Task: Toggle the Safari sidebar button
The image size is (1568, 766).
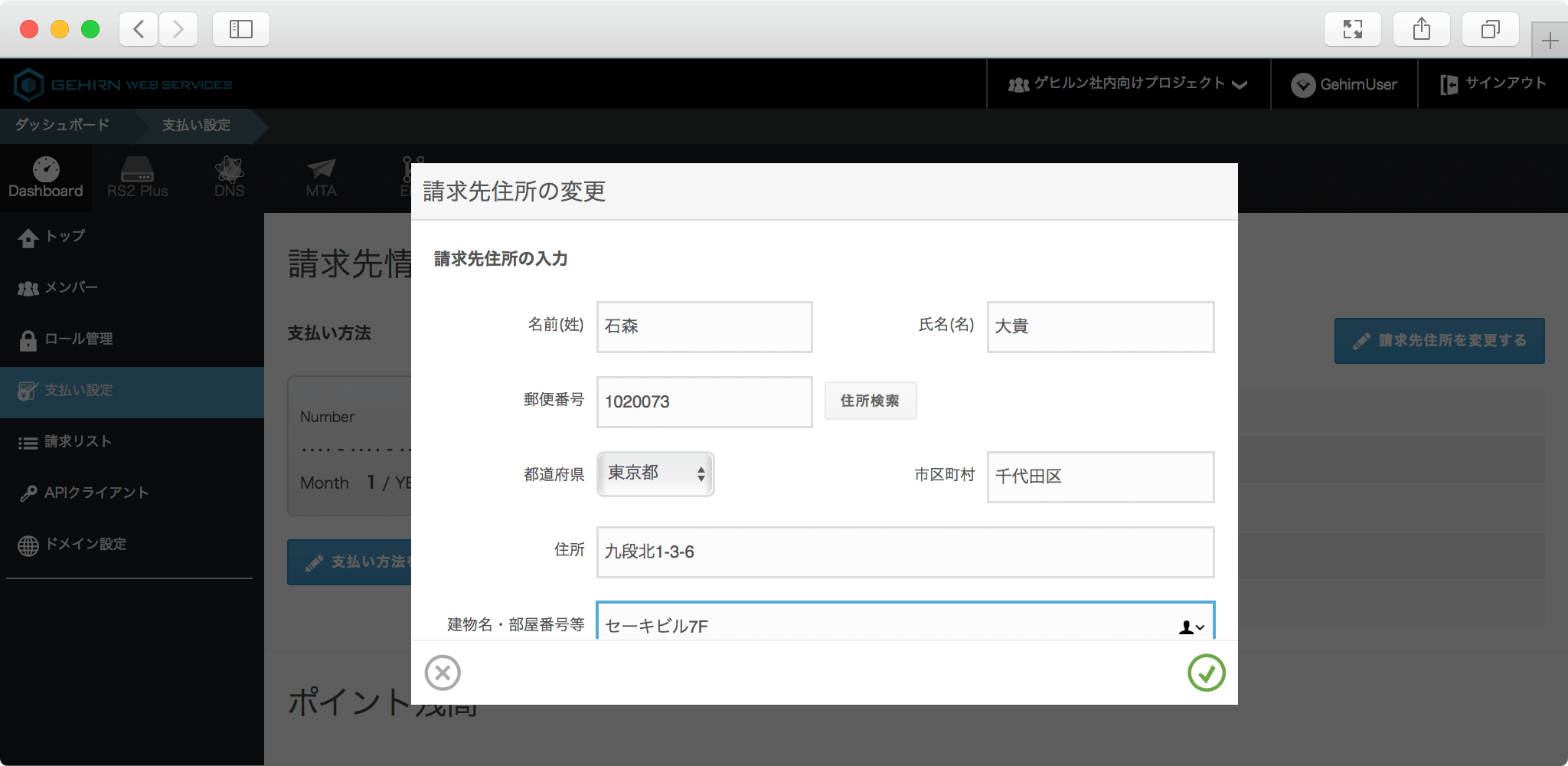Action: pos(240,29)
